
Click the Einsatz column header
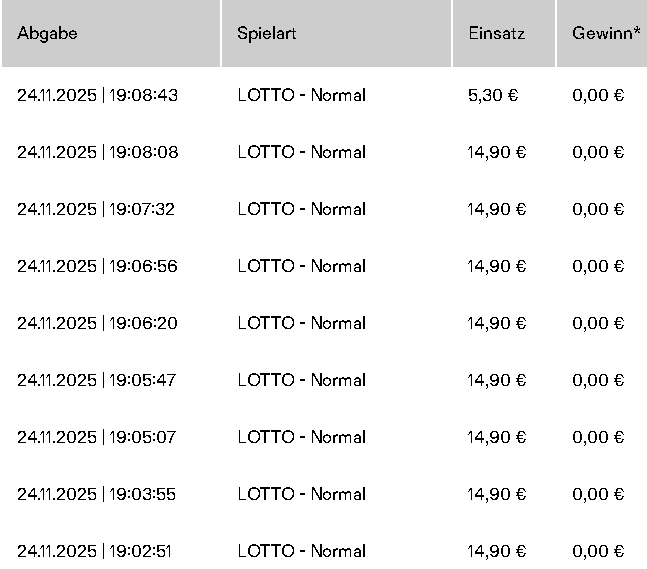click(x=496, y=33)
